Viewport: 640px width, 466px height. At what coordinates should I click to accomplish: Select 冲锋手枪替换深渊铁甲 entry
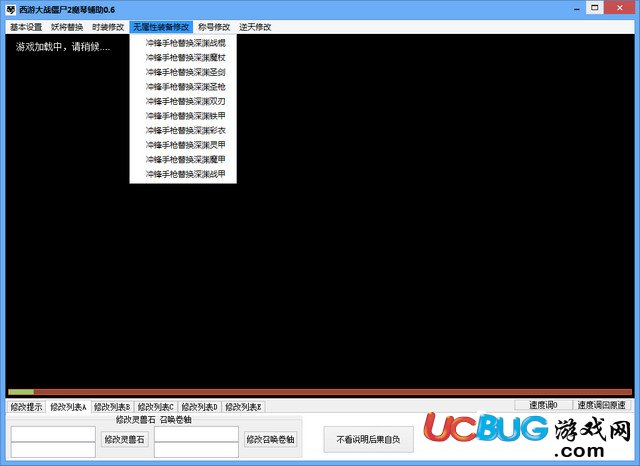(x=183, y=116)
